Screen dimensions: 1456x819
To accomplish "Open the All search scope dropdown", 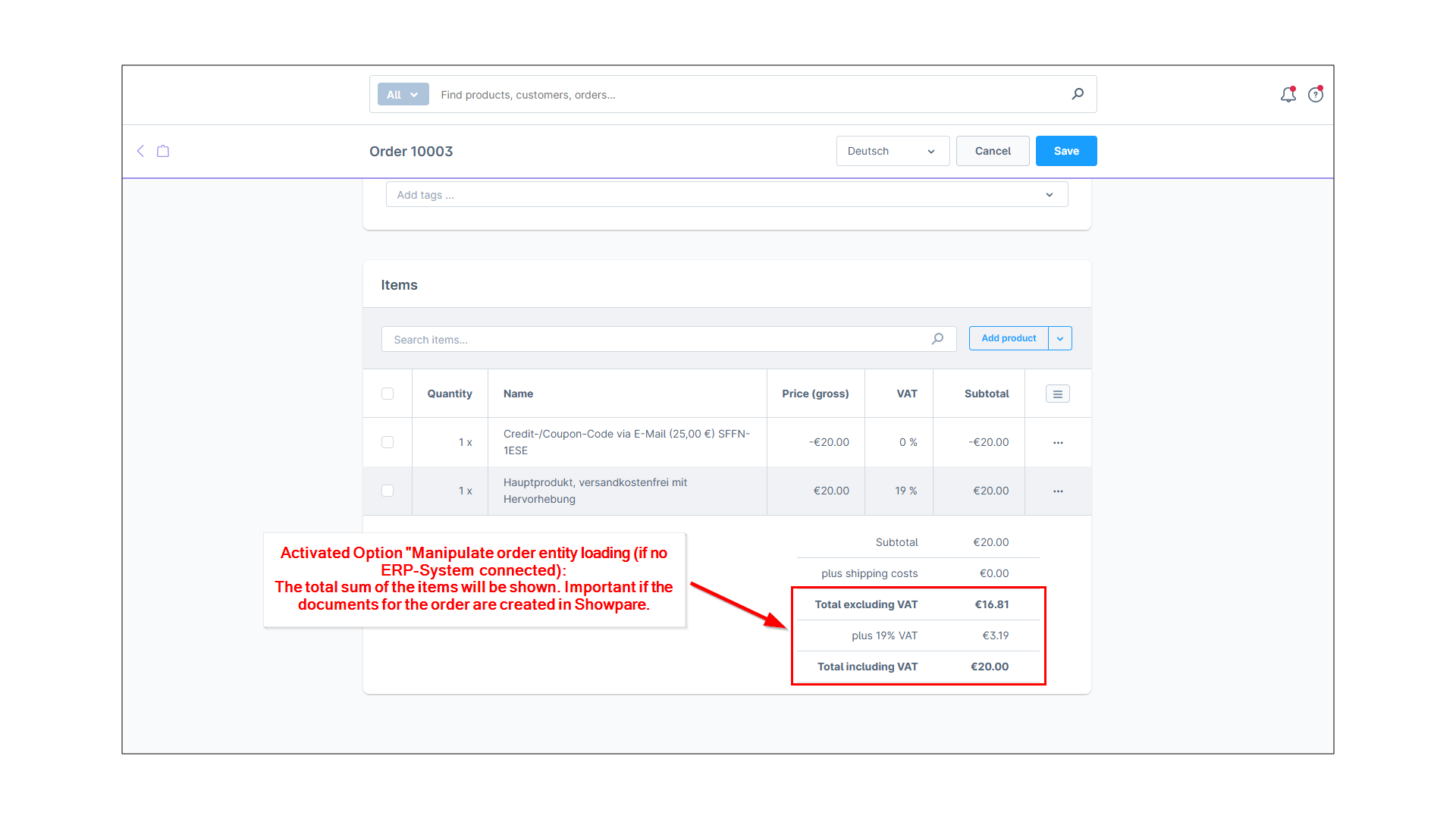I will (x=403, y=94).
